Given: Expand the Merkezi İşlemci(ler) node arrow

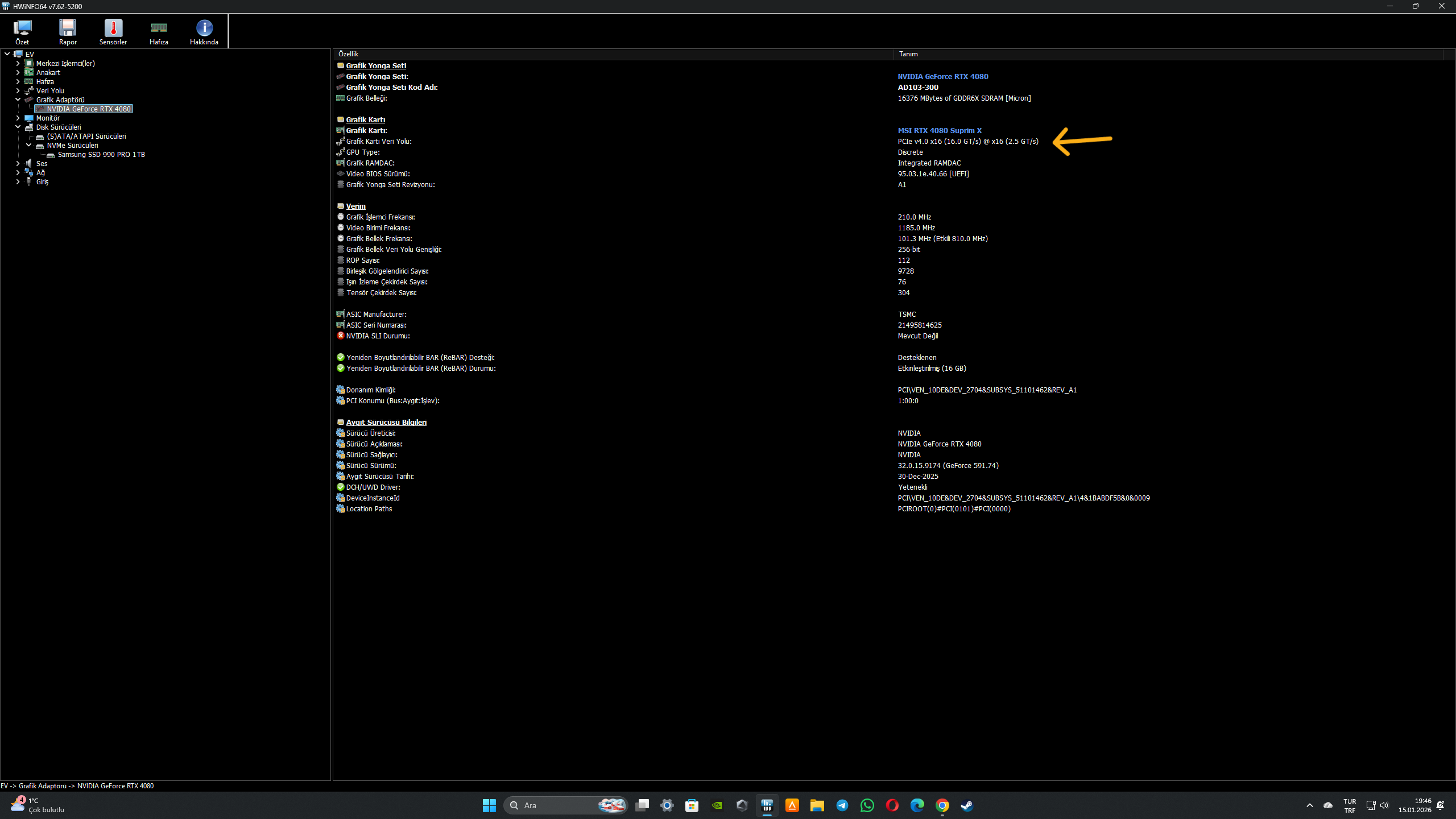Looking at the screenshot, I should pos(18,63).
